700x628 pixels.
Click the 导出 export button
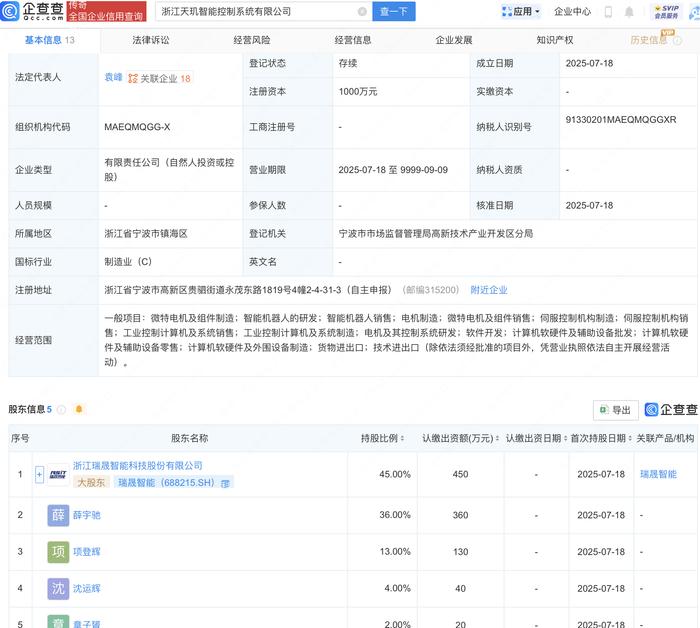(615, 410)
